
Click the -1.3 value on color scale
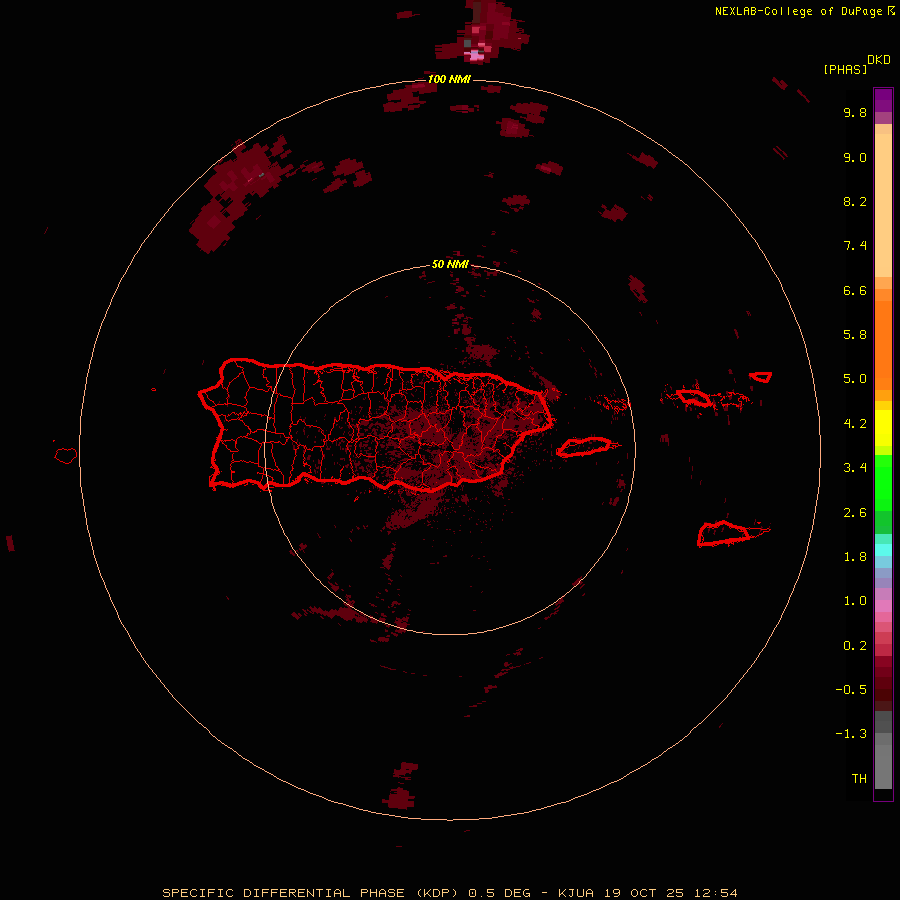click(851, 734)
